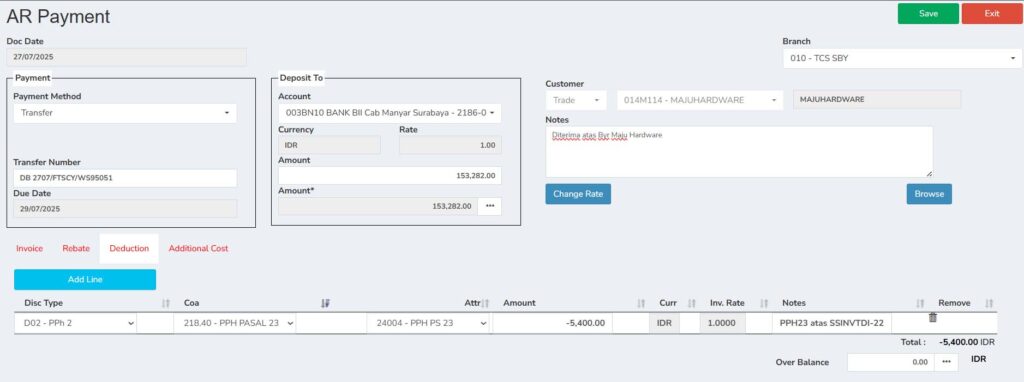Open the Additional Cost tab
This screenshot has height=382, width=1024.
pos(199,248)
